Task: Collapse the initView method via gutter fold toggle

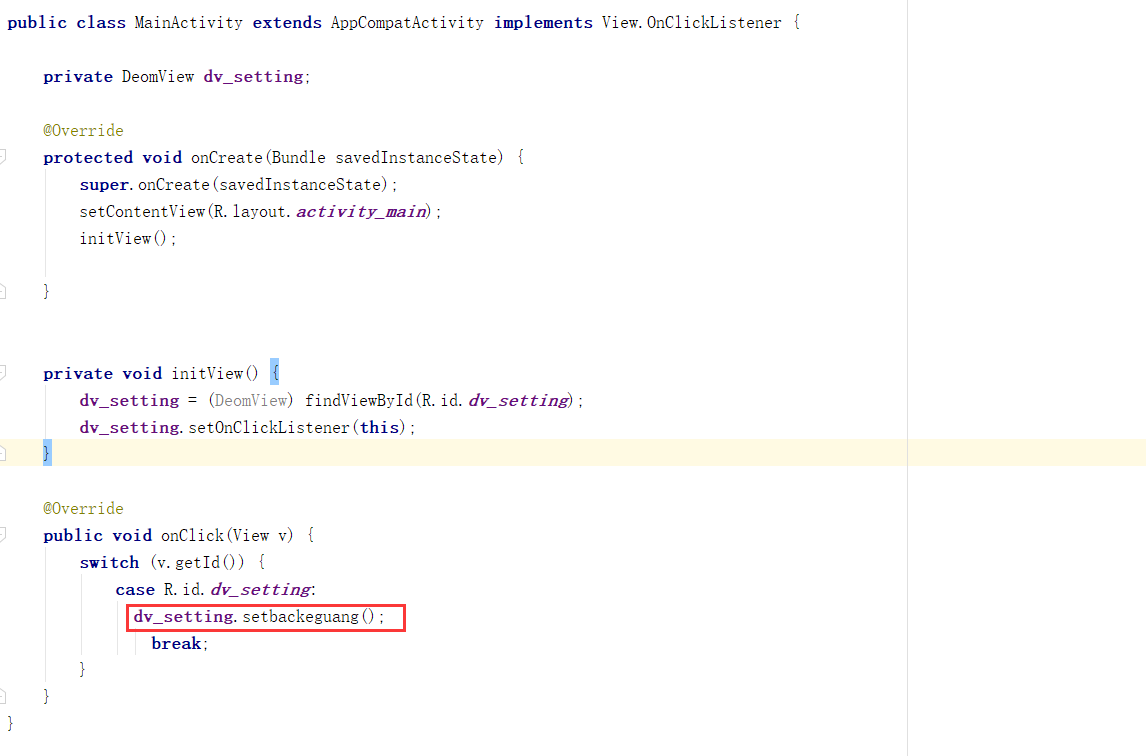Action: click(3, 373)
